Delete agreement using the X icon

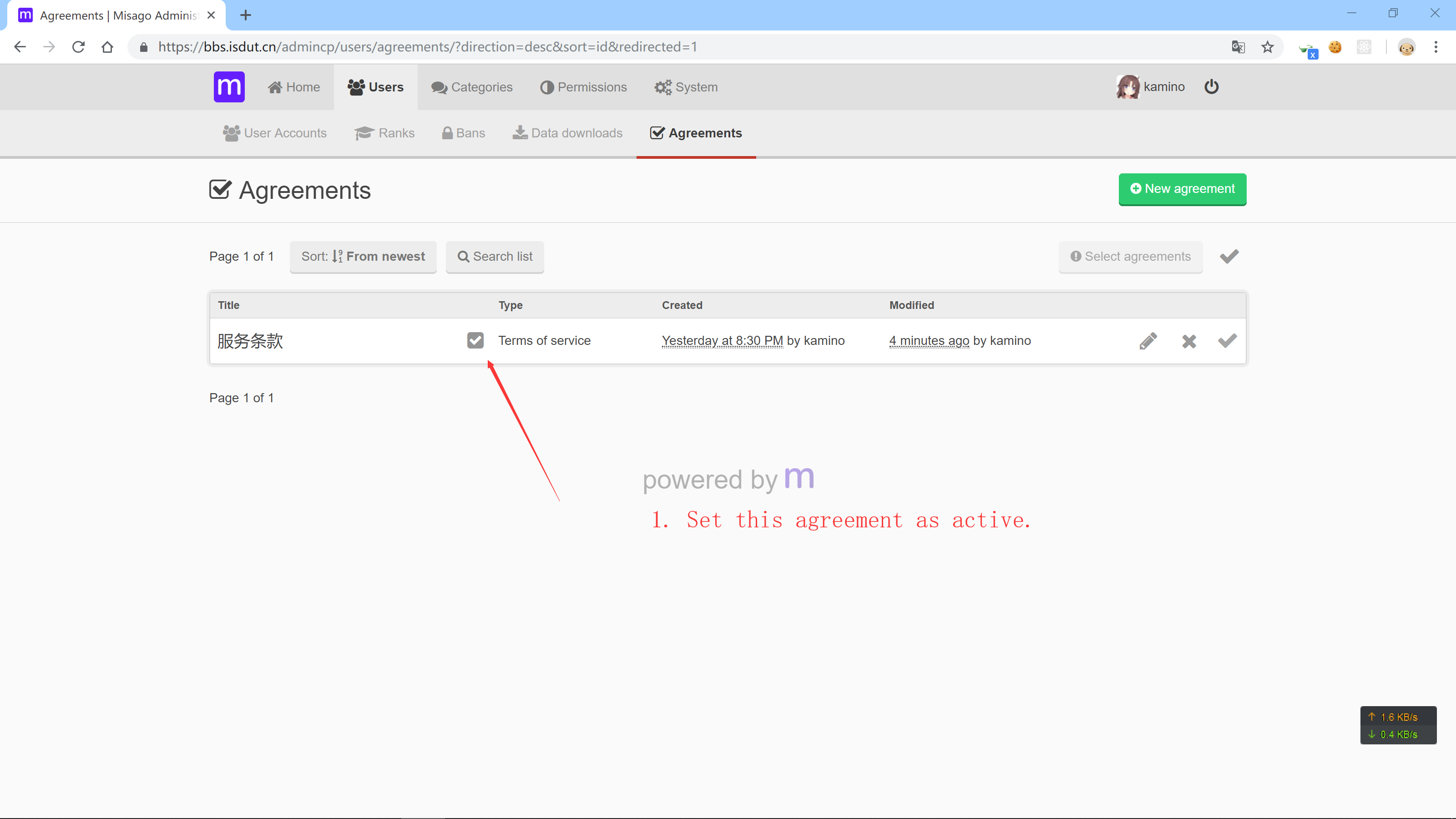[x=1188, y=341]
